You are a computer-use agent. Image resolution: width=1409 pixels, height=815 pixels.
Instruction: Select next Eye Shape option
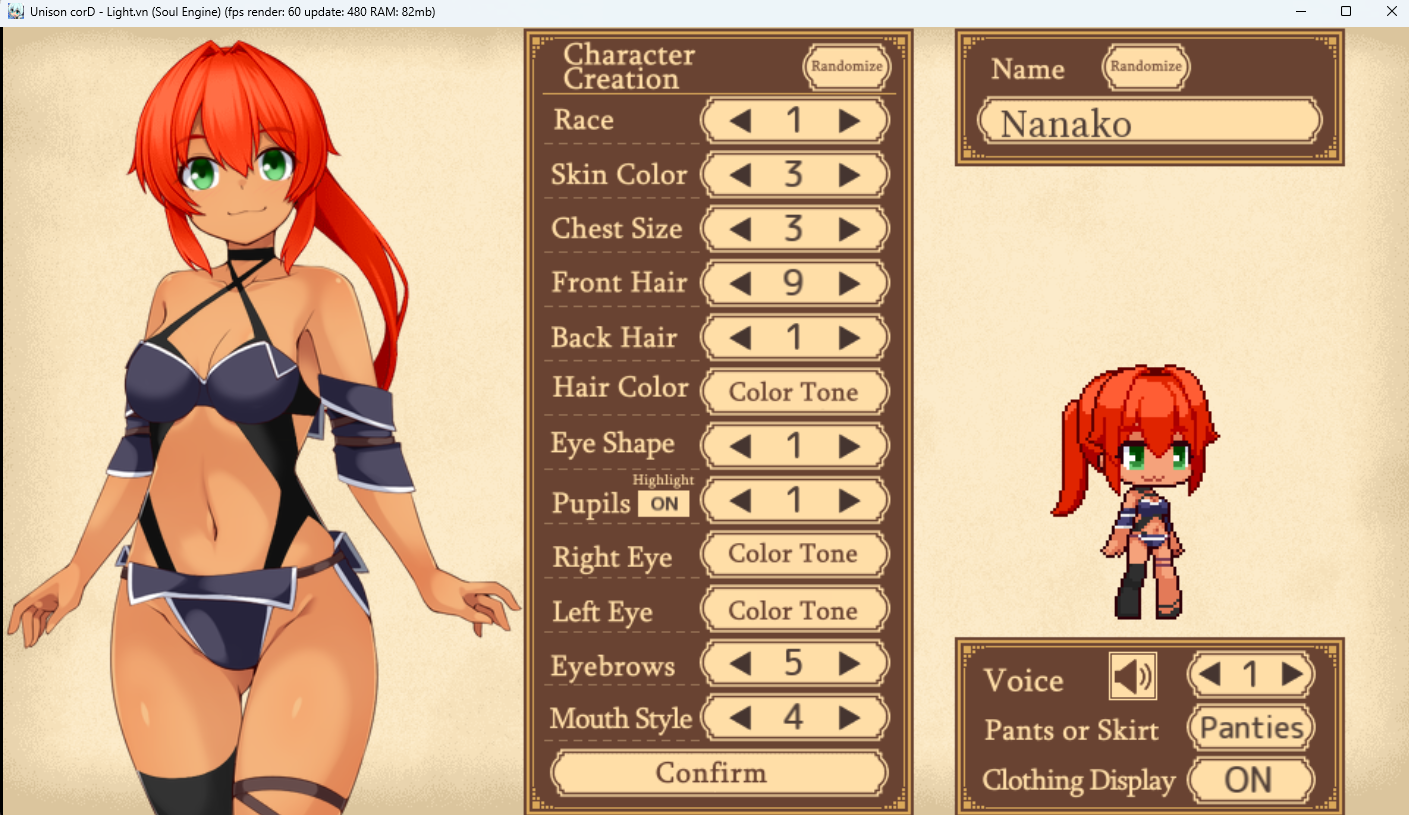pyautogui.click(x=849, y=446)
